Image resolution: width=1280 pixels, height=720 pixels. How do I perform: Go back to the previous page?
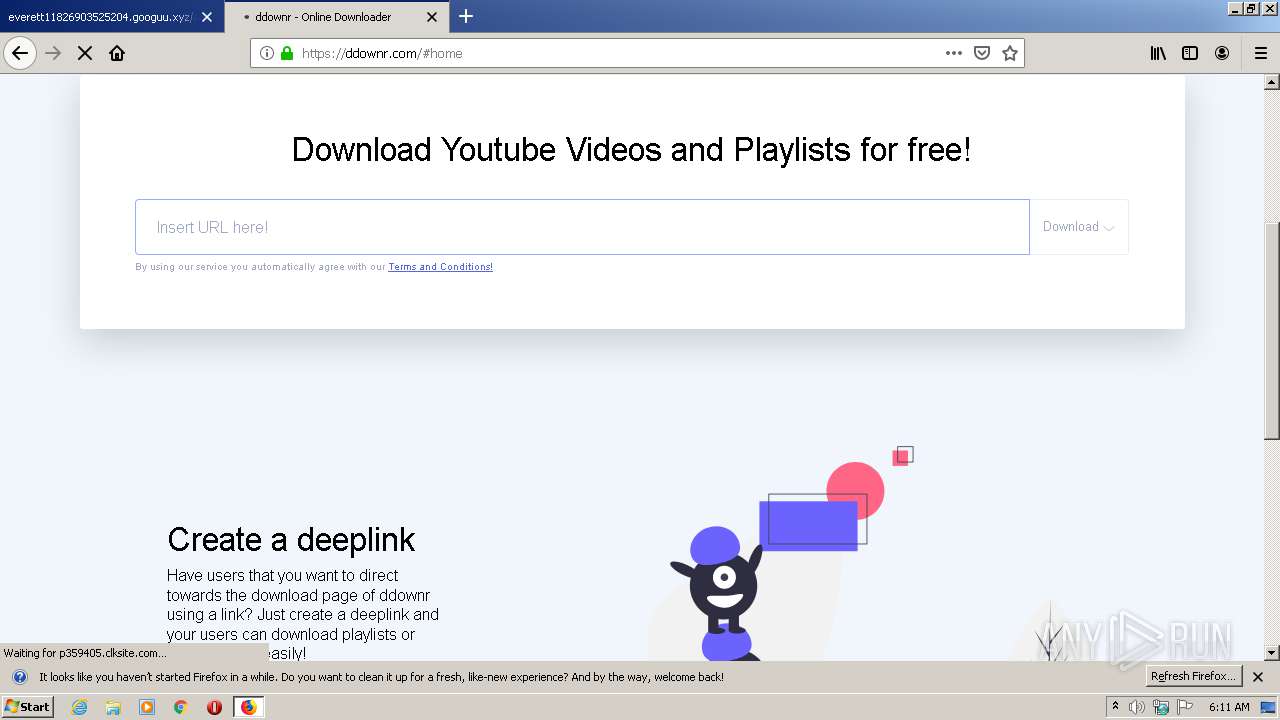click(20, 53)
